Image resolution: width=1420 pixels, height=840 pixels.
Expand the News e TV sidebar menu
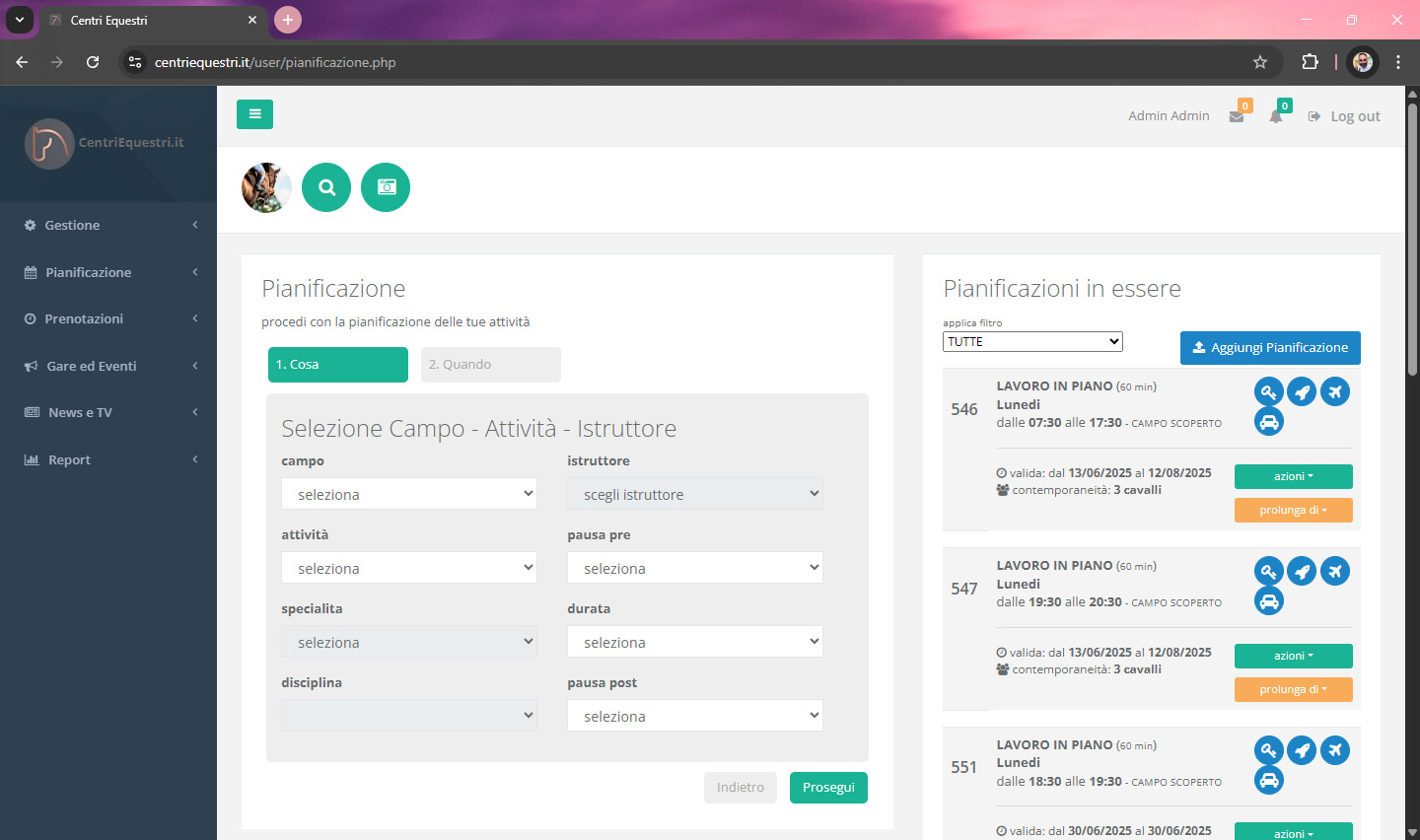(x=108, y=412)
